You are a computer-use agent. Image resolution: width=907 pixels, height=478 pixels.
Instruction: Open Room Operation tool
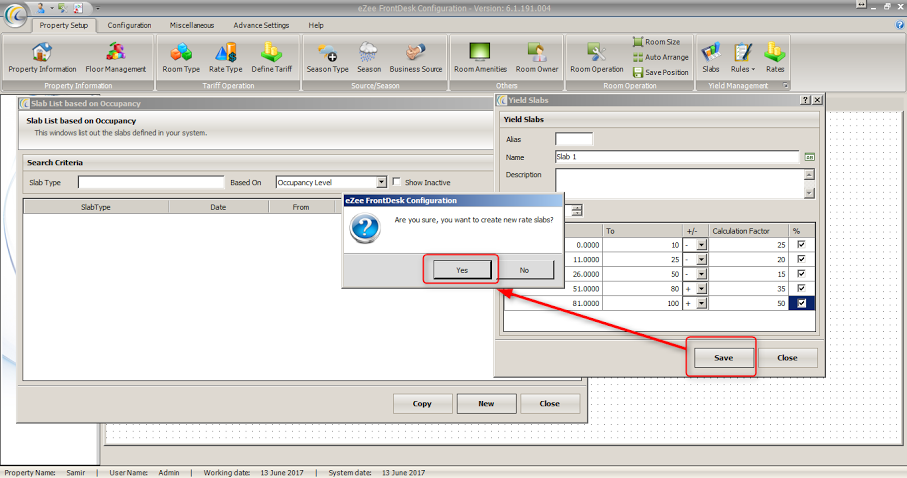tap(597, 58)
